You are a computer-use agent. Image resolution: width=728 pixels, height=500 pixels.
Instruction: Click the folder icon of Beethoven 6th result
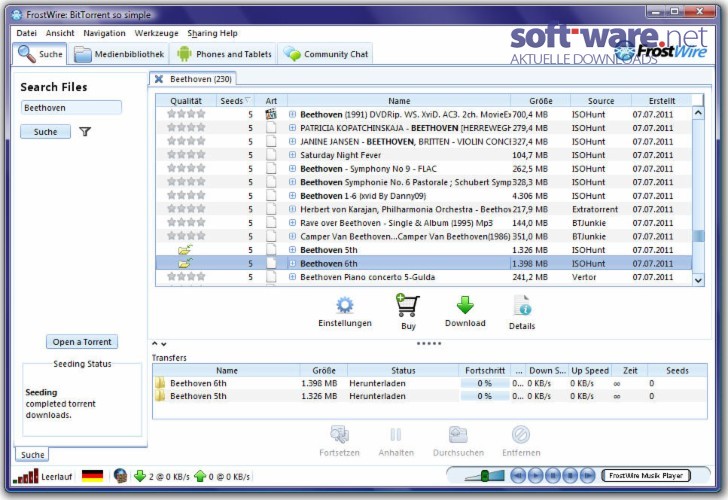pos(185,263)
